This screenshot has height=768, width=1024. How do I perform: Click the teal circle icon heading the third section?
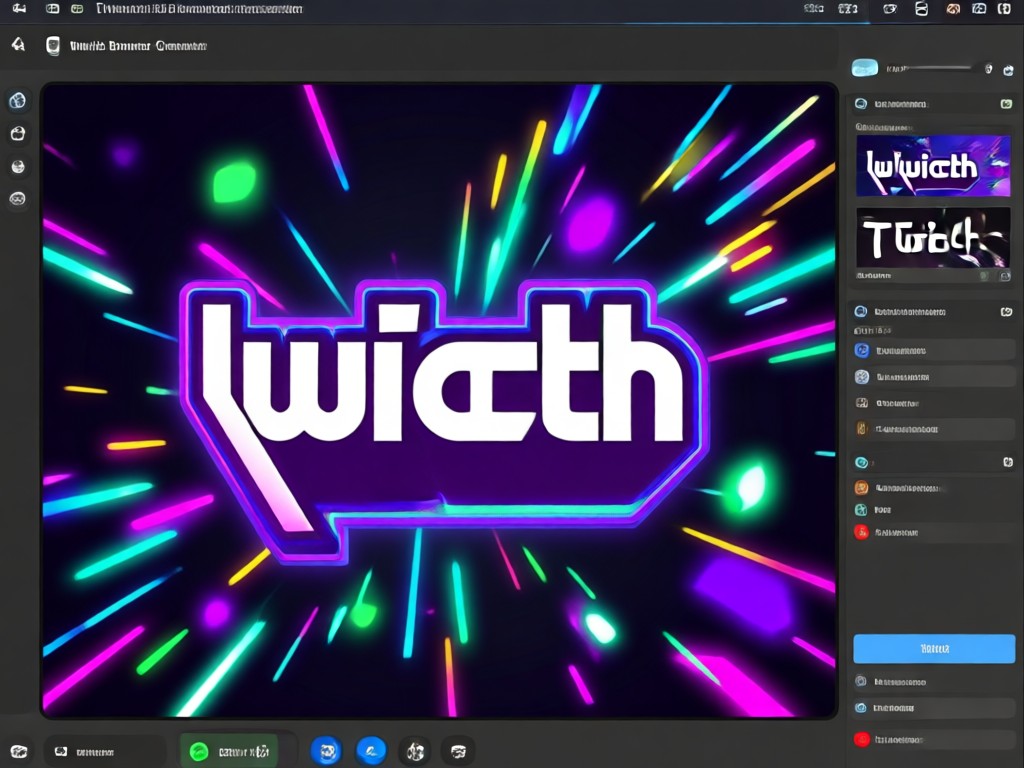click(861, 462)
